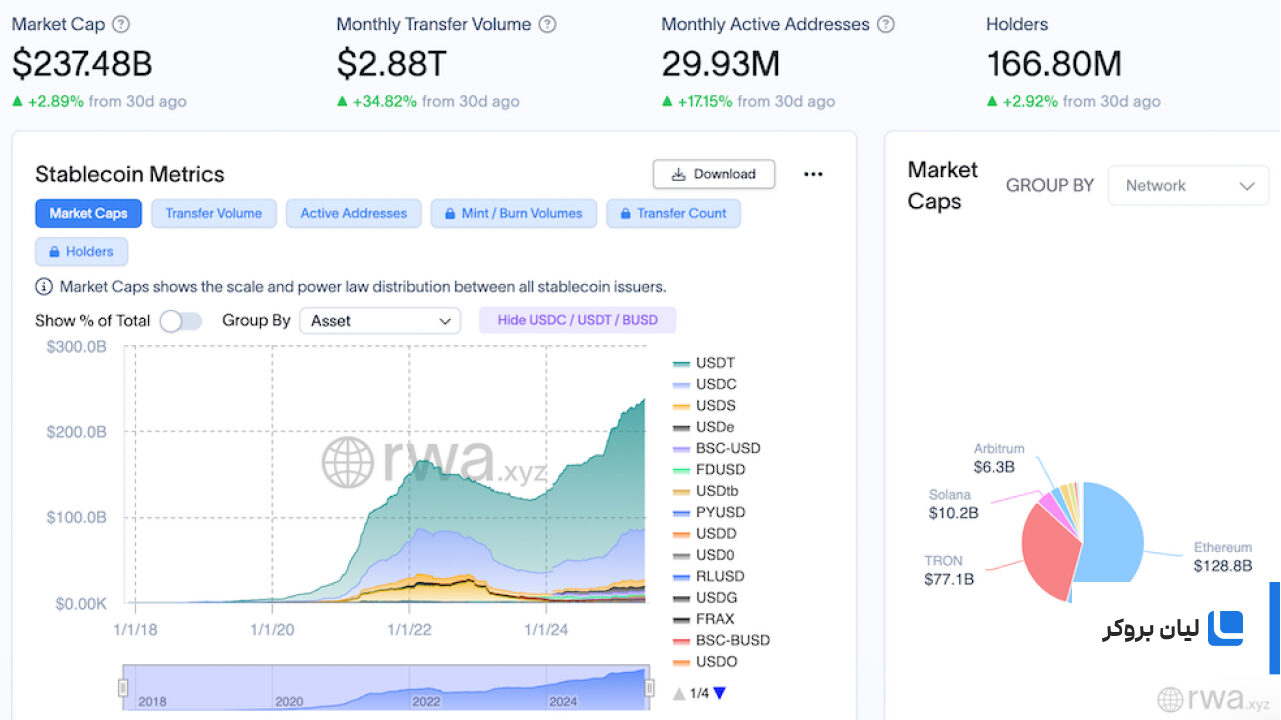Click the Arbitrum $6.3B pie label
This screenshot has width=1281, height=720.
999,458
